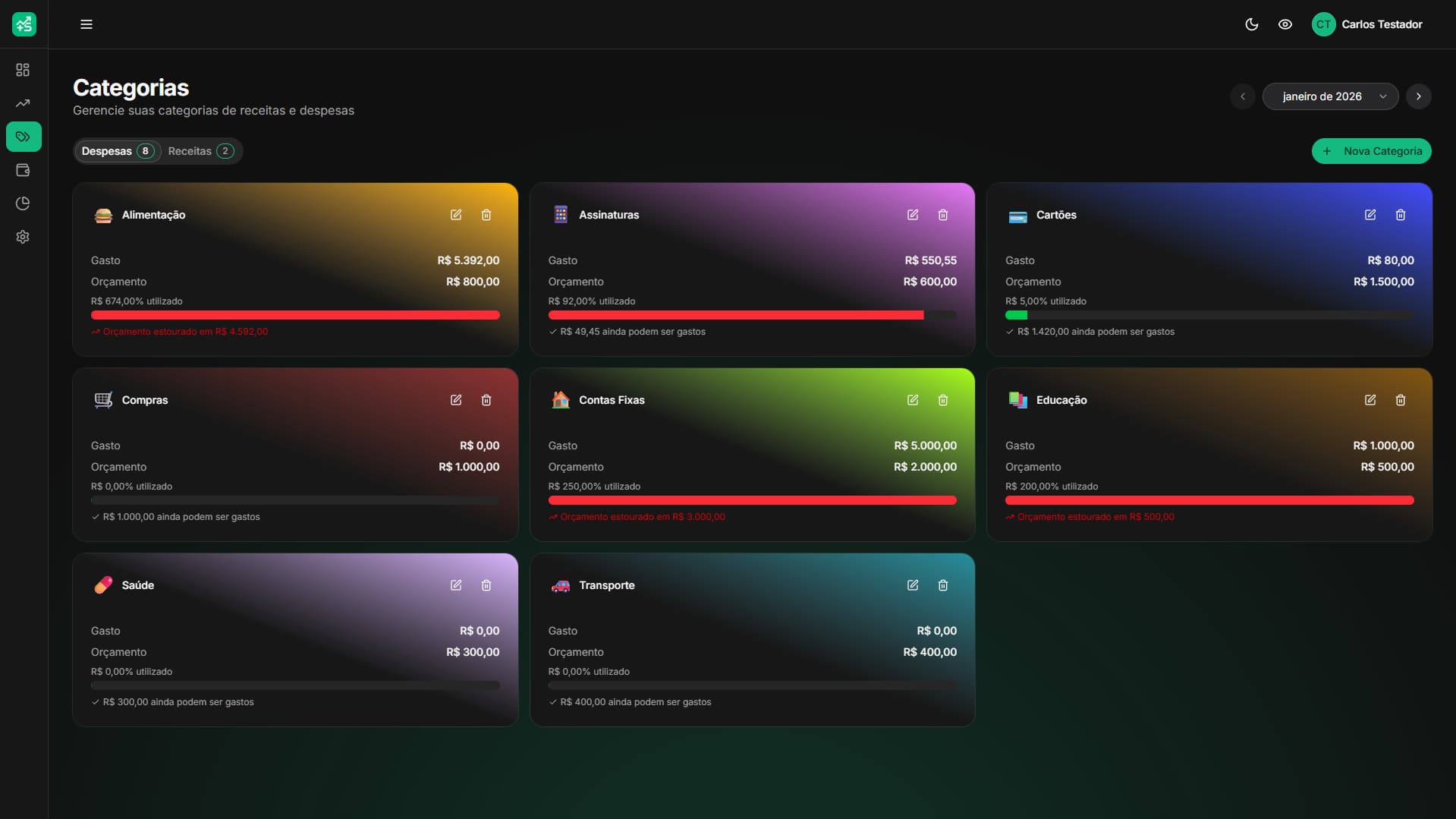Edit the Contas Fixas category

click(913, 400)
